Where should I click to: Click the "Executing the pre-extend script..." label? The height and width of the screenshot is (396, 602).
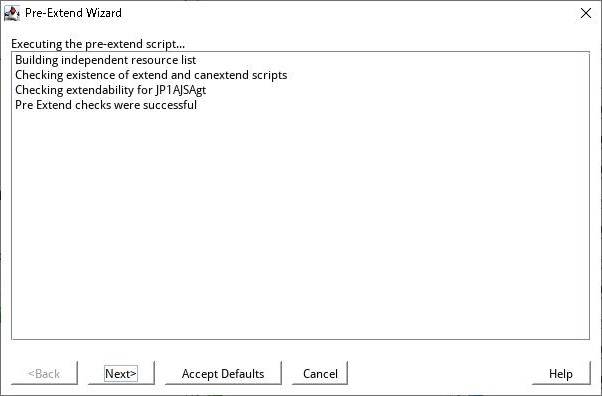point(98,44)
